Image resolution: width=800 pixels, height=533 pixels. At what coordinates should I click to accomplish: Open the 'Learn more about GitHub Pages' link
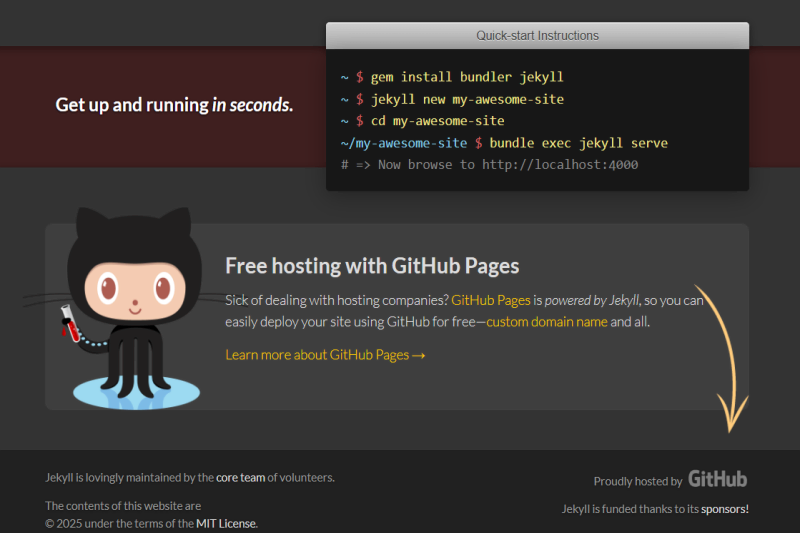click(x=325, y=354)
